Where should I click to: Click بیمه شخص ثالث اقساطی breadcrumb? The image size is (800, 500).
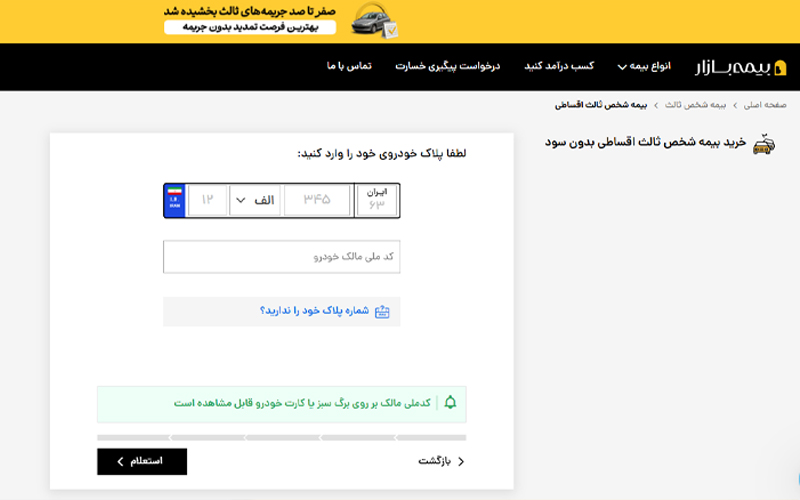point(601,105)
